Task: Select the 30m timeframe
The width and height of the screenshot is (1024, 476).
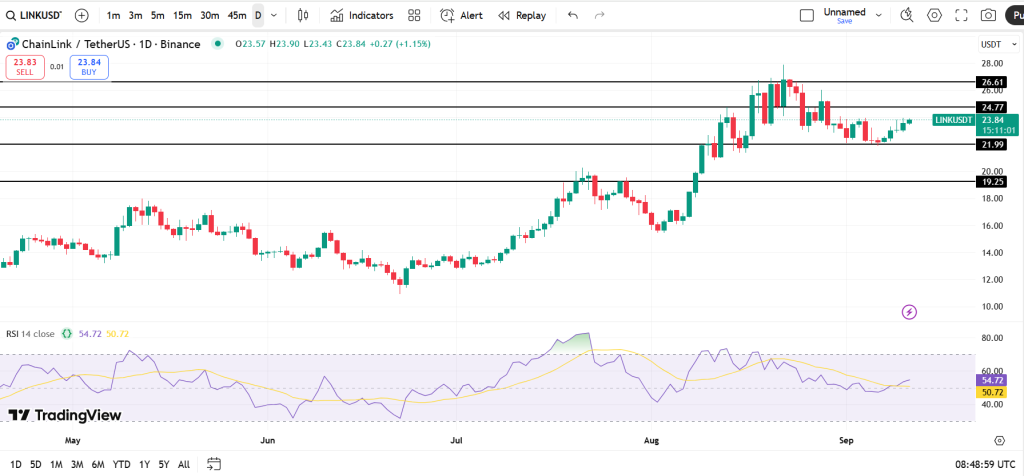Action: [x=210, y=15]
